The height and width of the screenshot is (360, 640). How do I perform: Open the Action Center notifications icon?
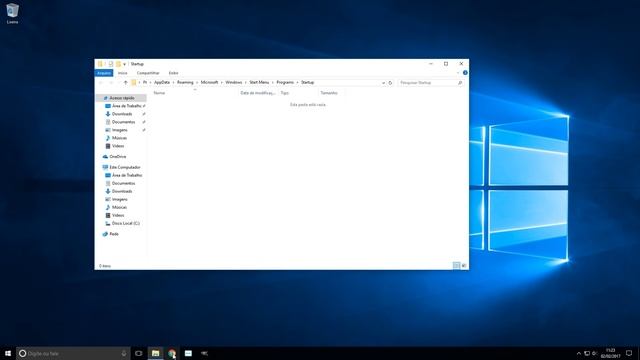(629, 353)
